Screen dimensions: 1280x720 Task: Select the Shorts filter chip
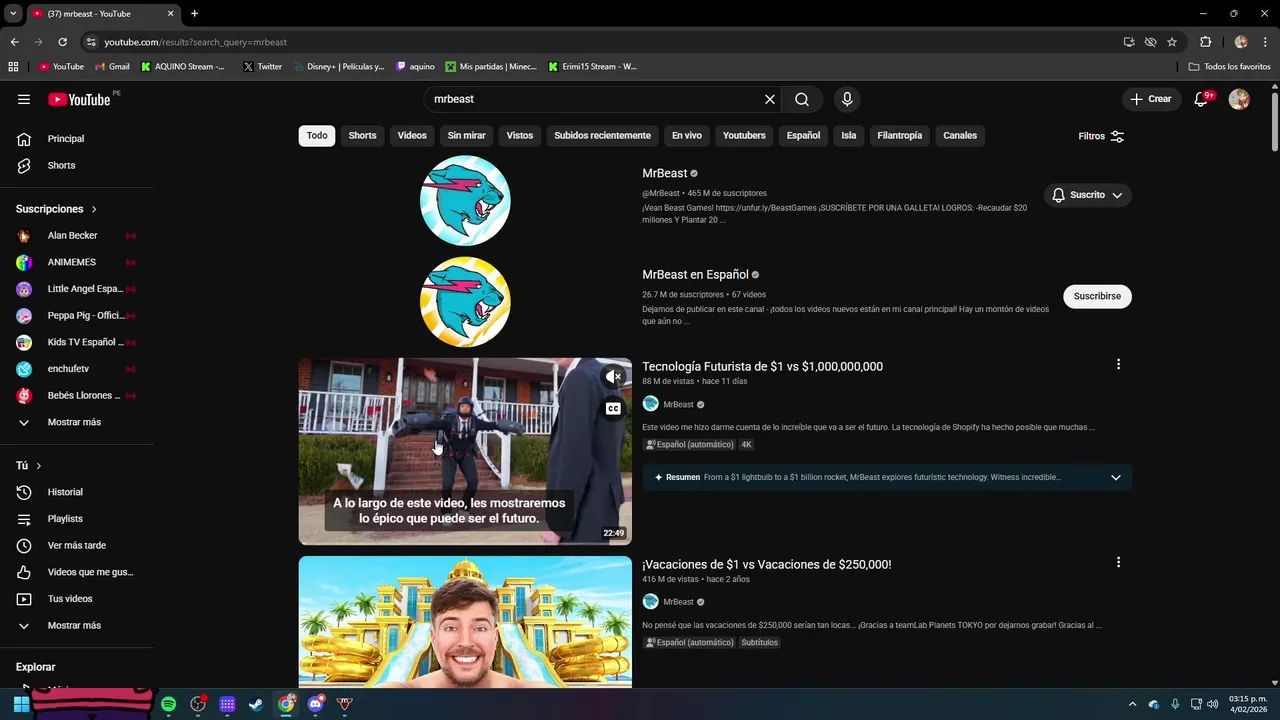362,135
